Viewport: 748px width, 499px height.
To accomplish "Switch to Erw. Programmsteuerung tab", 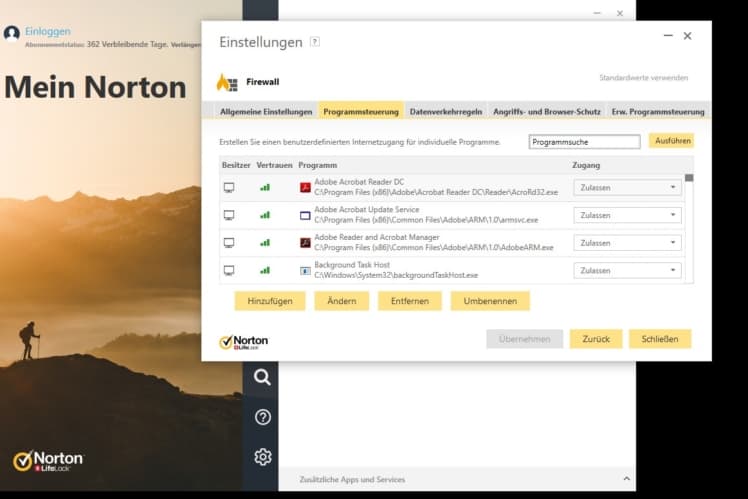I will (658, 112).
